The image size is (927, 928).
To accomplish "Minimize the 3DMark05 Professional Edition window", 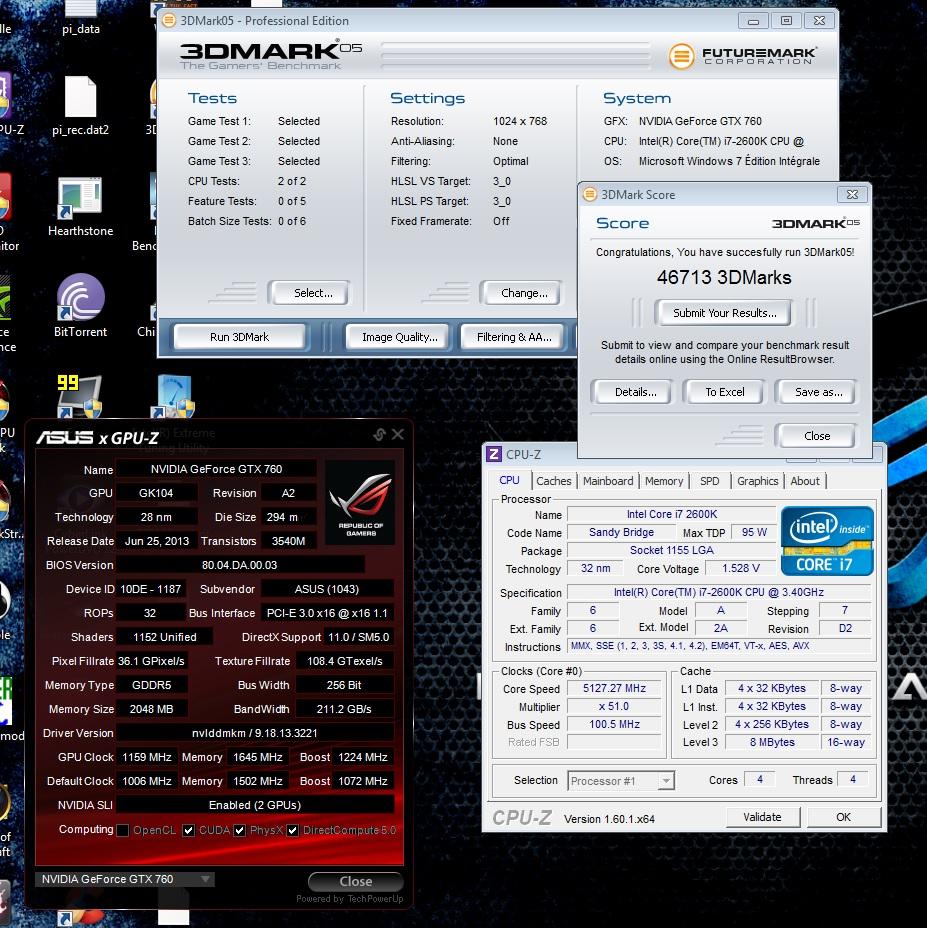I will point(753,21).
